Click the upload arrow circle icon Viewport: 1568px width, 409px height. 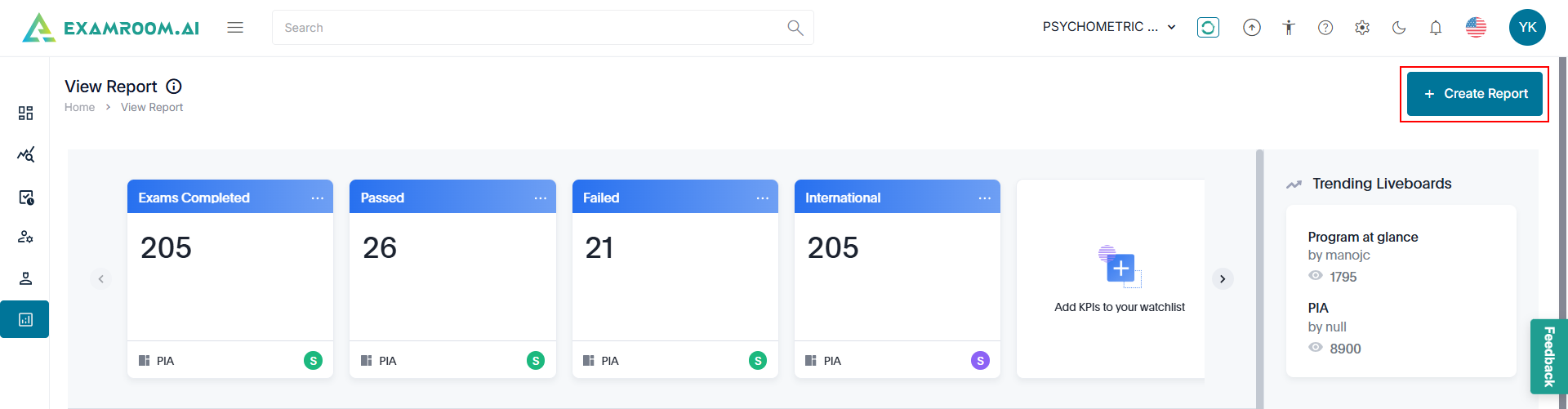[x=1251, y=28]
